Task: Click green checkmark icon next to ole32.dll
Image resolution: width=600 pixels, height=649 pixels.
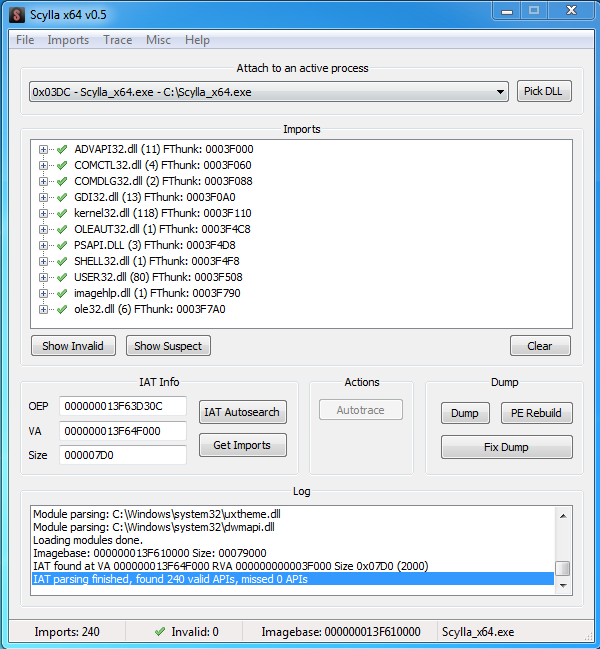Action: 62,310
